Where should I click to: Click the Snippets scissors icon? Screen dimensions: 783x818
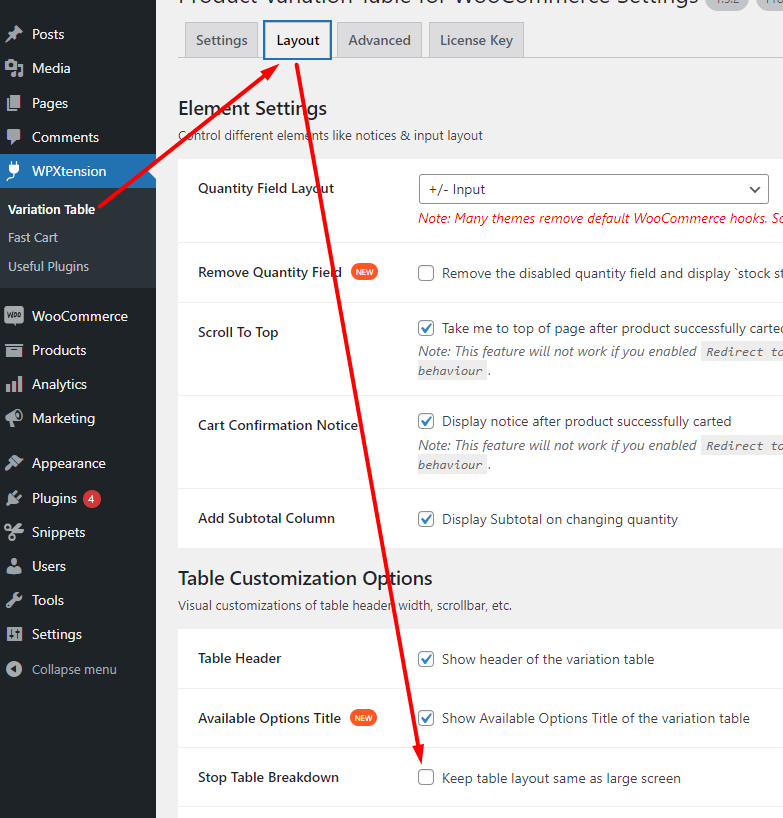(x=14, y=532)
